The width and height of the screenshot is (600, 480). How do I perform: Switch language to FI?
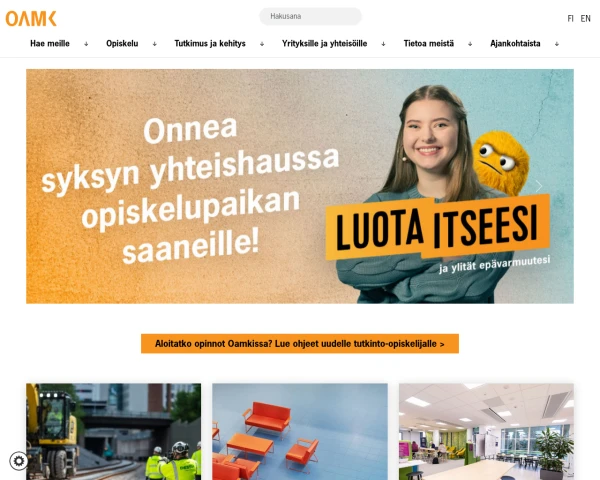coord(571,18)
